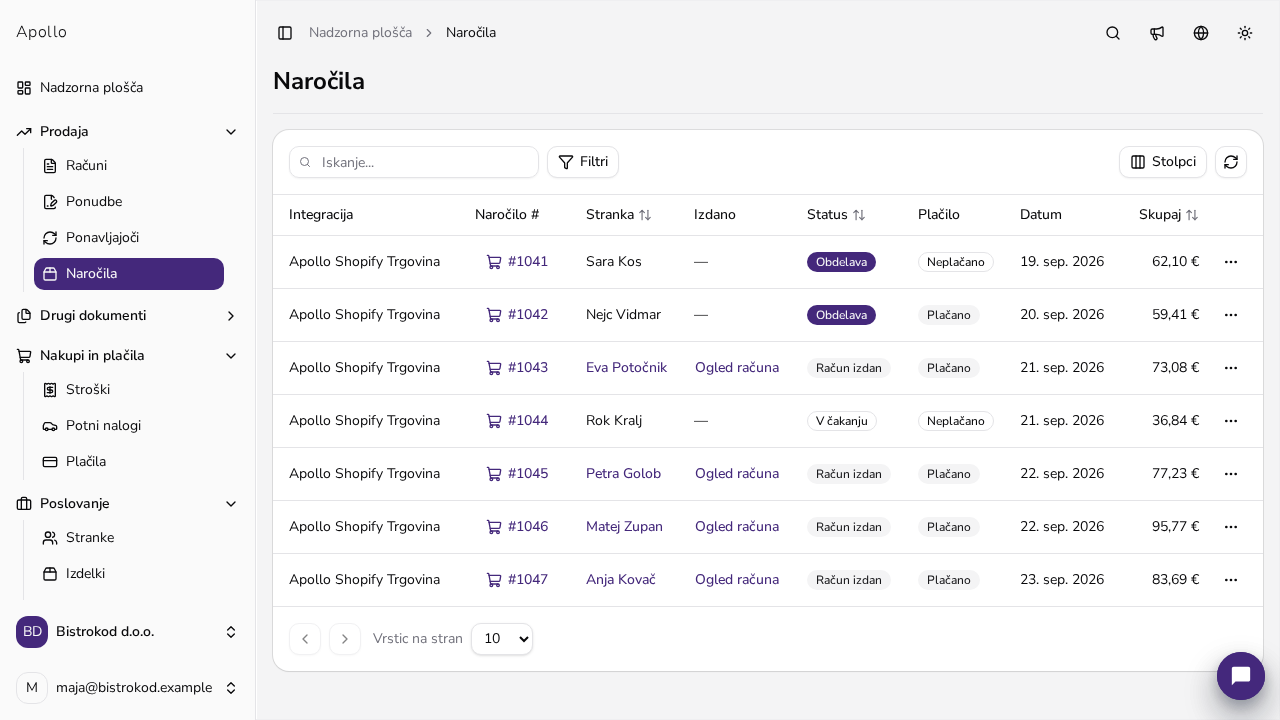The height and width of the screenshot is (720, 1280).
Task: Open the search icon in top bar
Action: tap(1113, 33)
